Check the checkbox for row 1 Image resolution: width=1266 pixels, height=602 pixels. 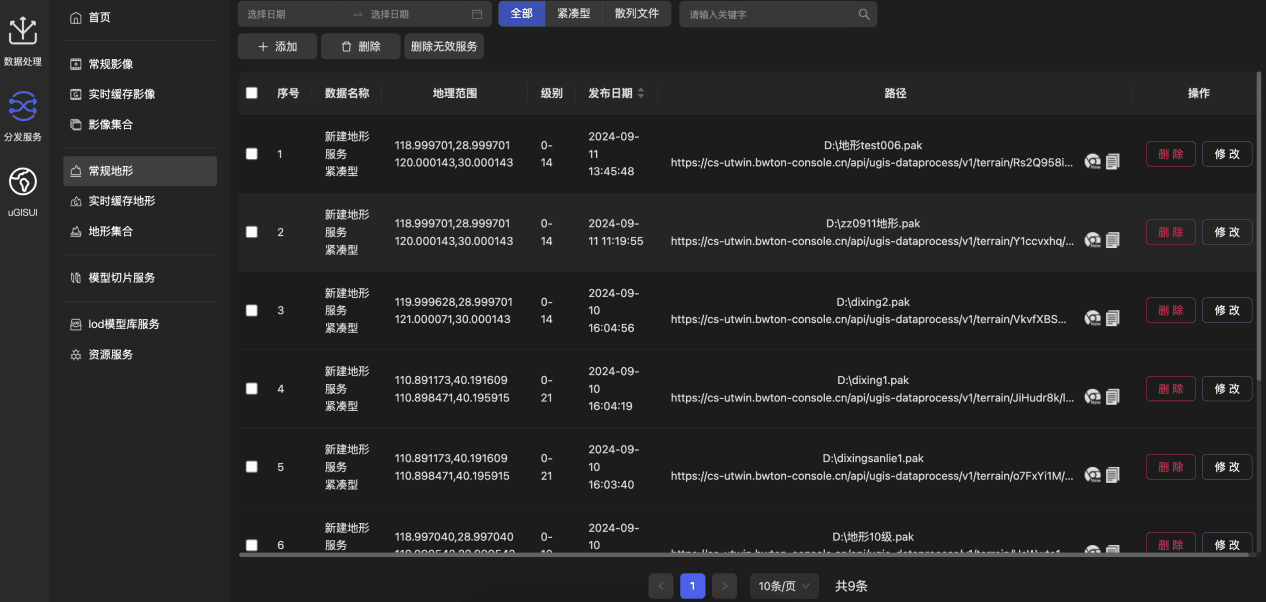pyautogui.click(x=252, y=154)
